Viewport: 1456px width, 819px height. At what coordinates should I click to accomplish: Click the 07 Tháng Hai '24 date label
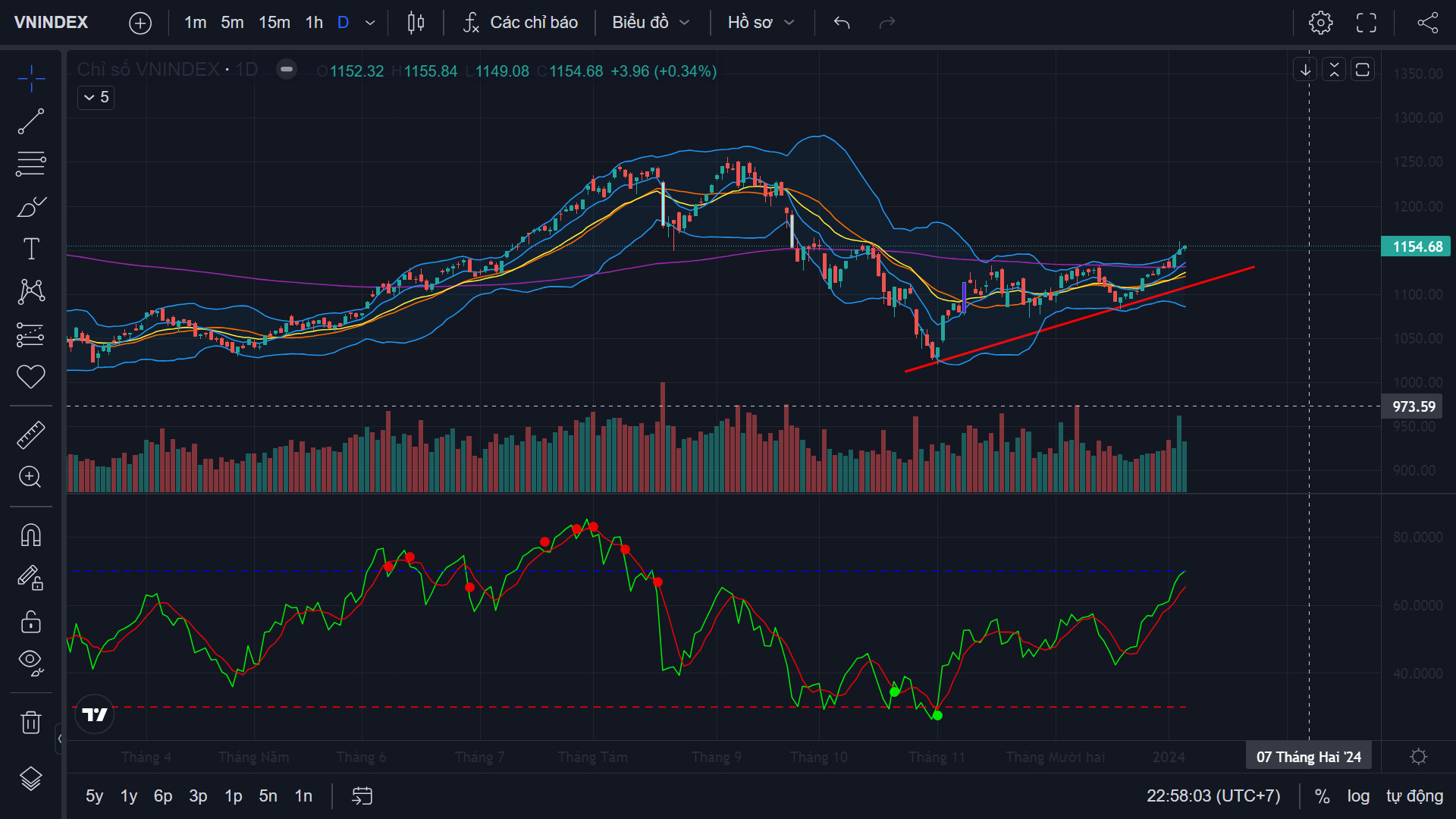[1308, 757]
